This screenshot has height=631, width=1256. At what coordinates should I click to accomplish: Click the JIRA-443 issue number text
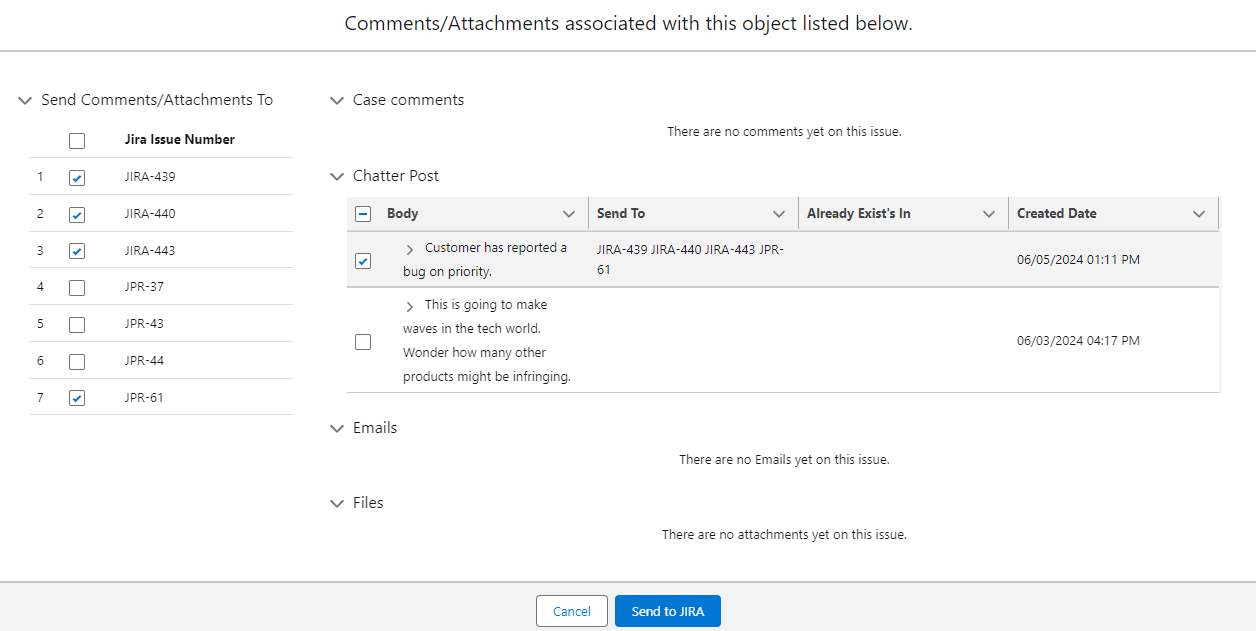(x=150, y=251)
